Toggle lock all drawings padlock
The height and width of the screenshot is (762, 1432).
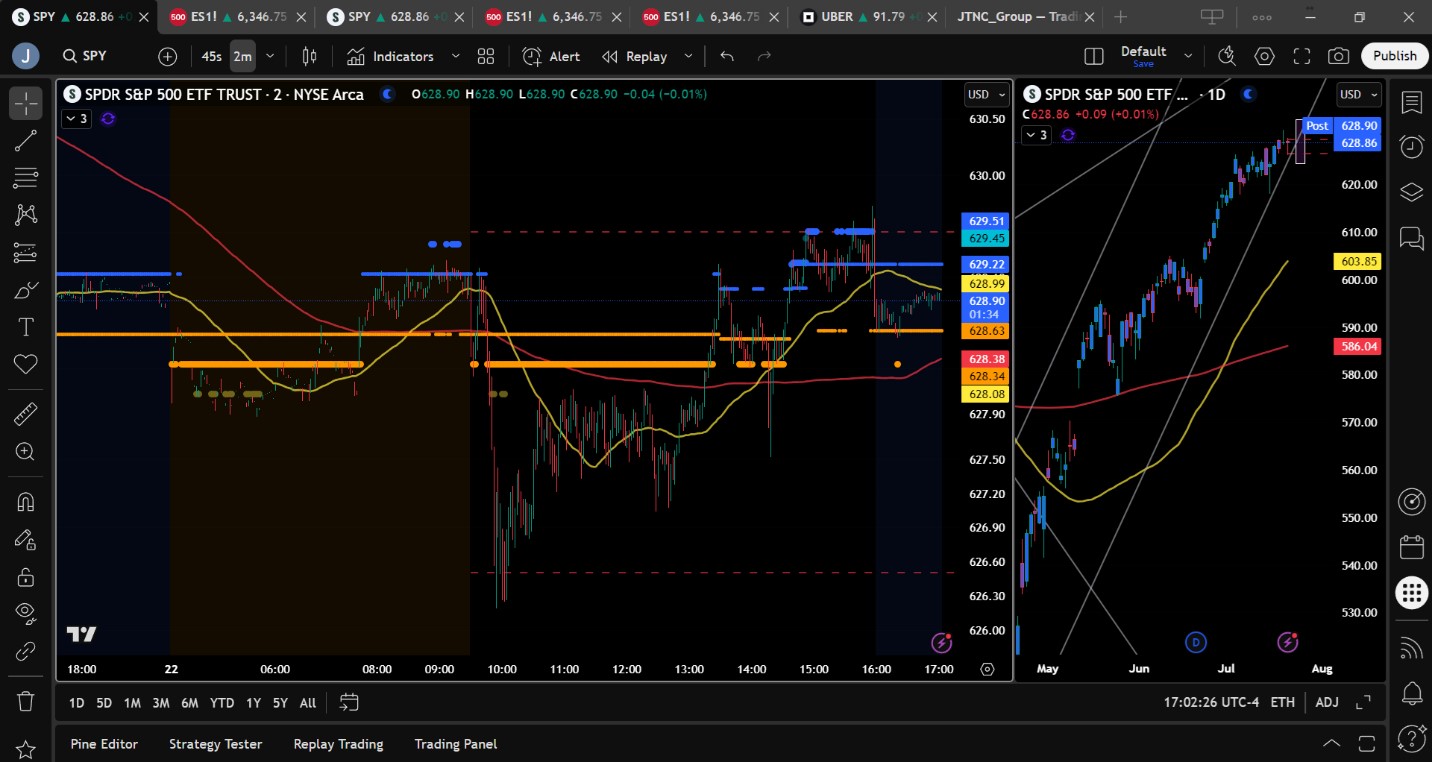tap(26, 576)
